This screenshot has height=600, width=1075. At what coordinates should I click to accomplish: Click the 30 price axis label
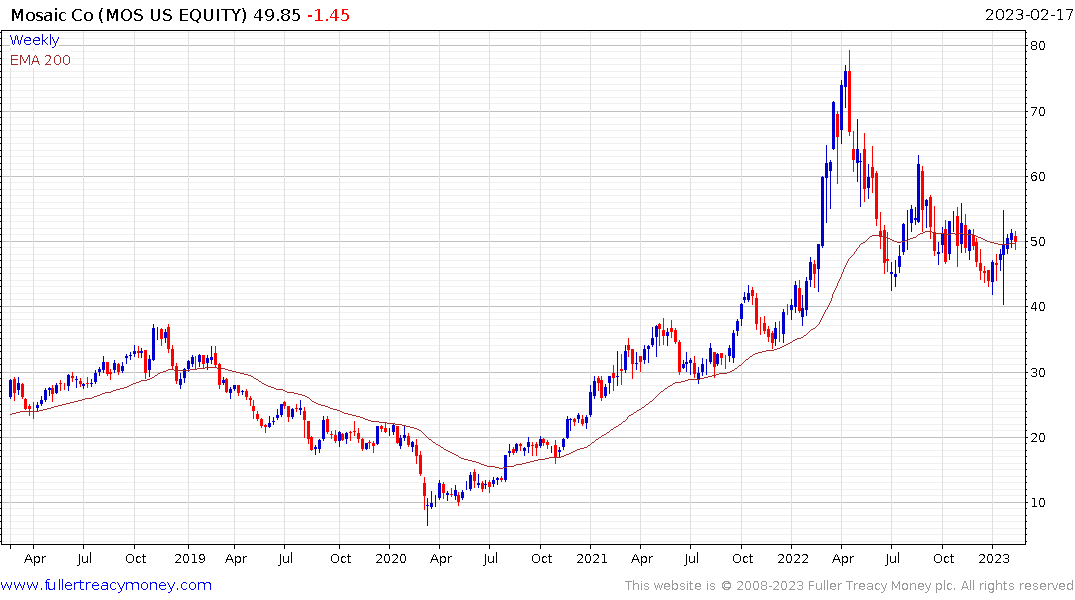[x=1037, y=372]
